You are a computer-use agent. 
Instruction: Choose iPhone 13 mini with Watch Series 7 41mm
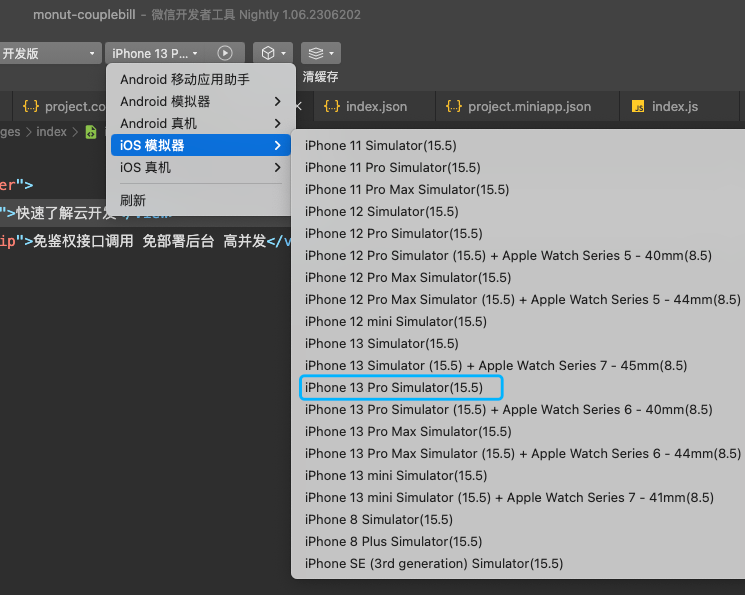[x=518, y=498]
